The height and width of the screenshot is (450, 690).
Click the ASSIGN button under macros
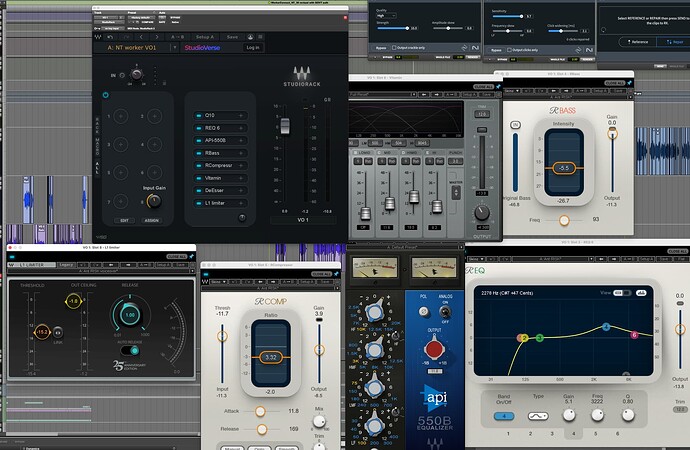point(151,220)
